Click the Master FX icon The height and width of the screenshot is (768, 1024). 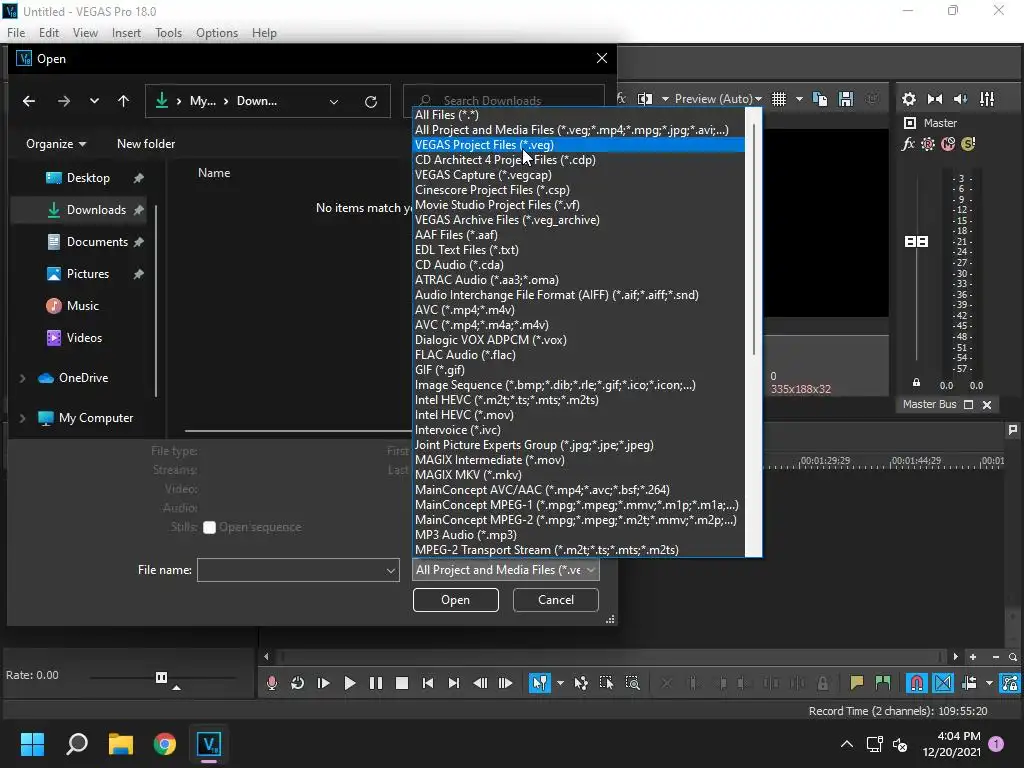tap(908, 144)
